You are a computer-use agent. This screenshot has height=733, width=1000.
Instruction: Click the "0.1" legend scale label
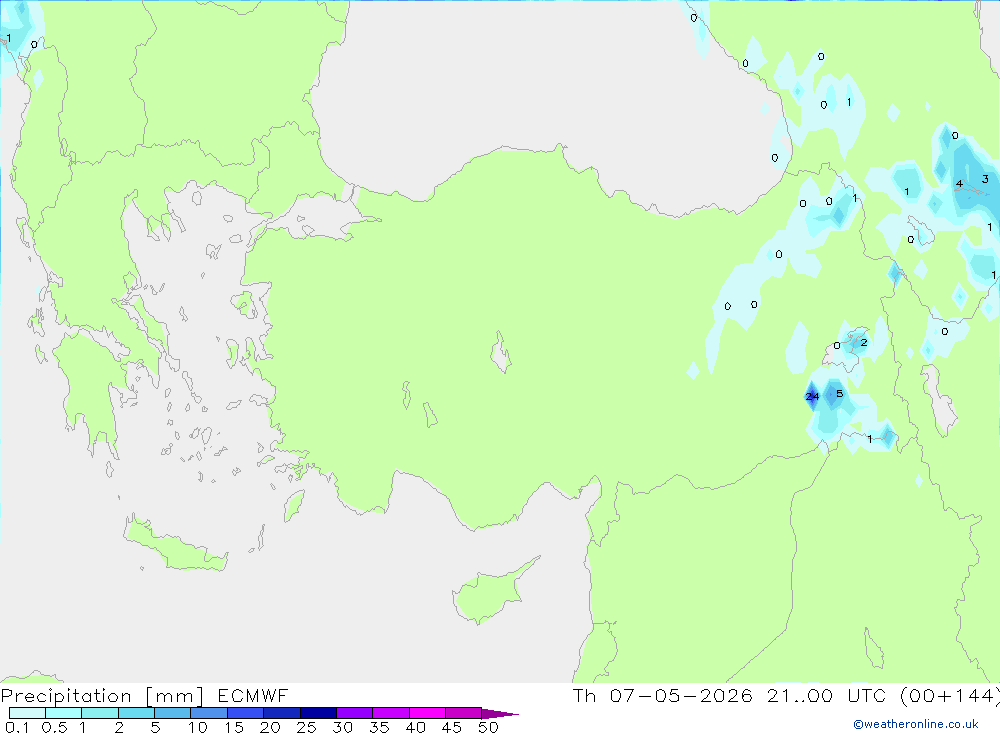pos(17,727)
